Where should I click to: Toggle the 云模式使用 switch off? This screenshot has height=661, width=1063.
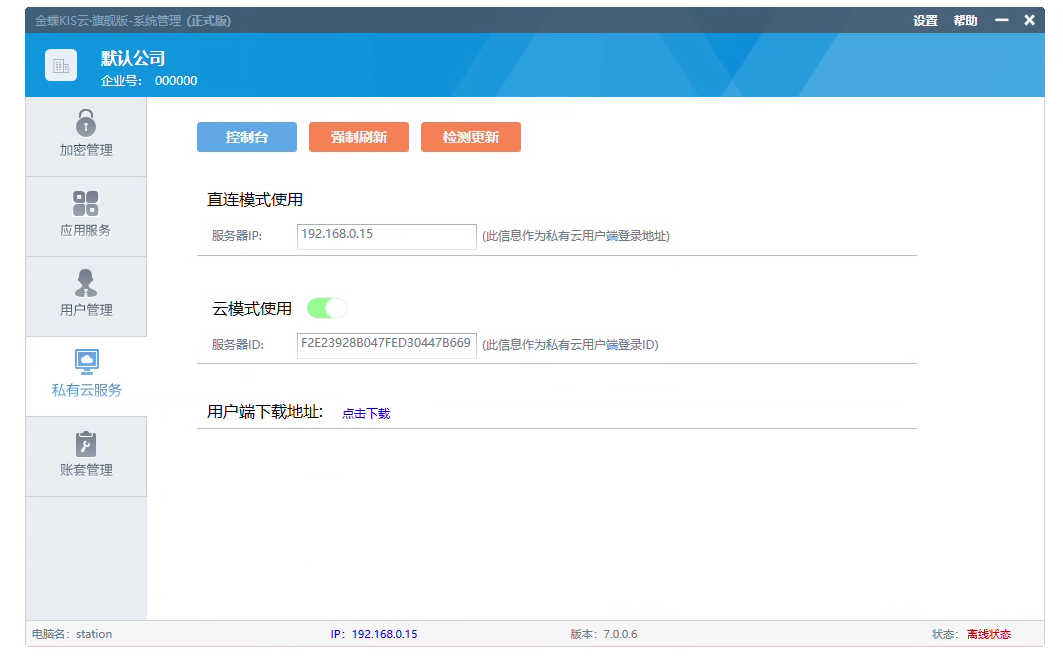coord(327,308)
